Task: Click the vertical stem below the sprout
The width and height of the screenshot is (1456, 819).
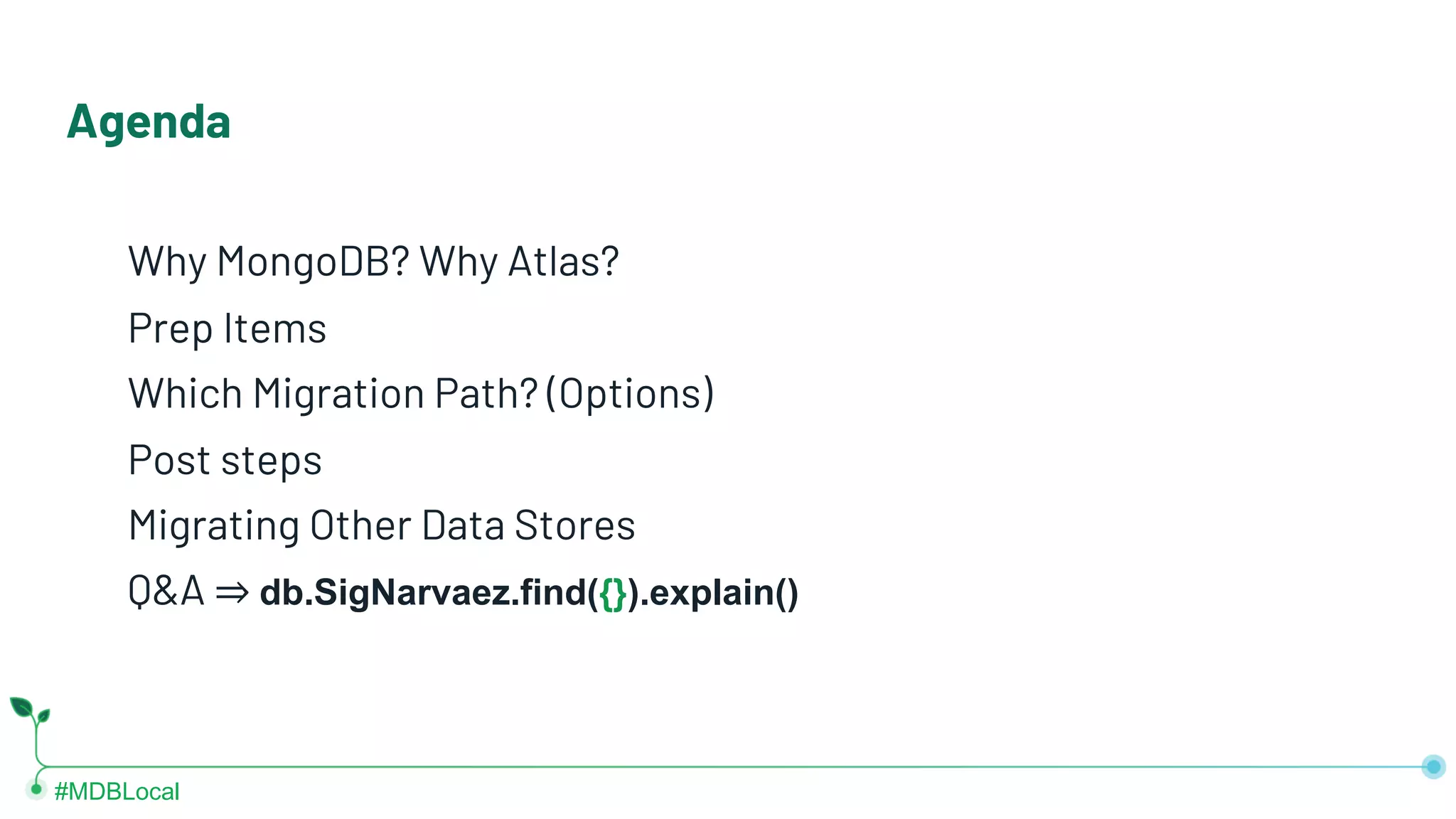Action: [36, 743]
